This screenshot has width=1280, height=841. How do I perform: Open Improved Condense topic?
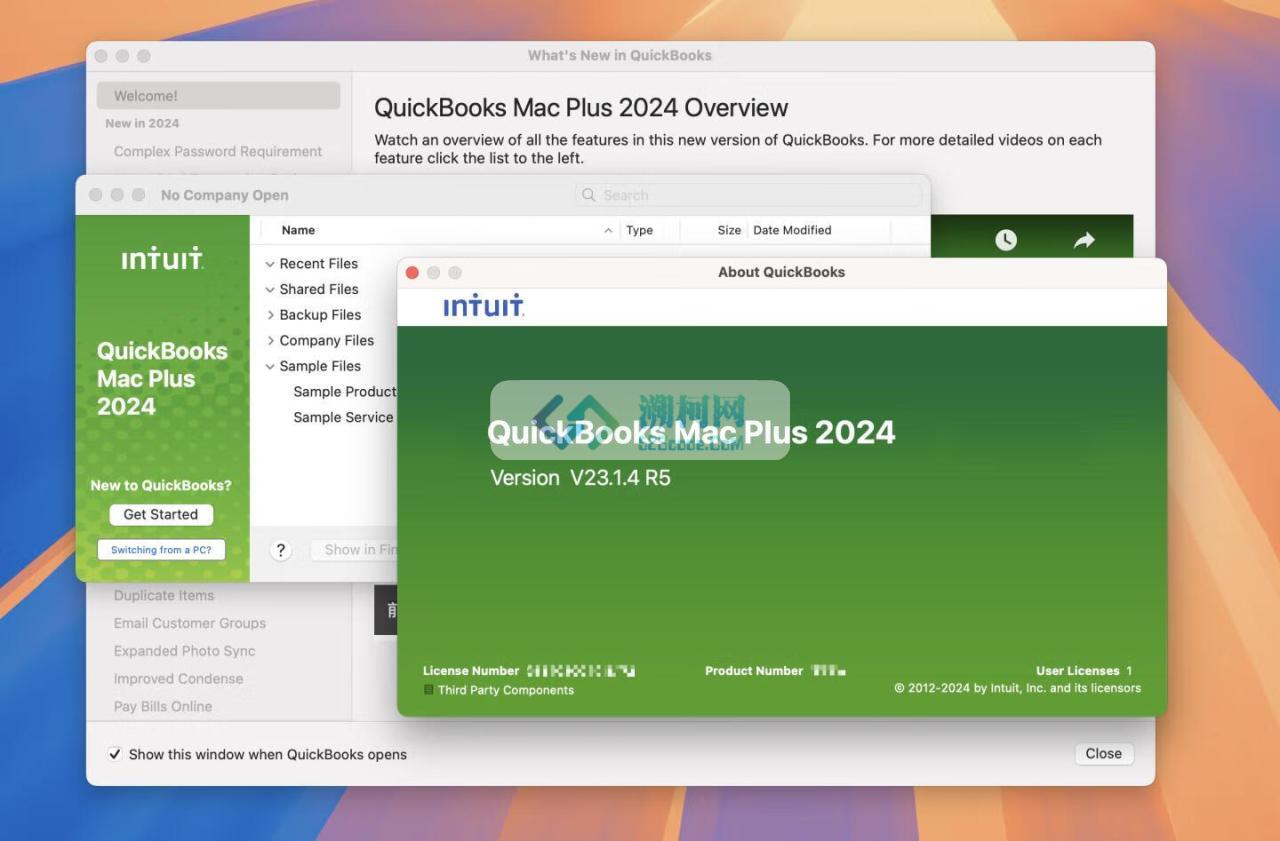click(x=178, y=679)
